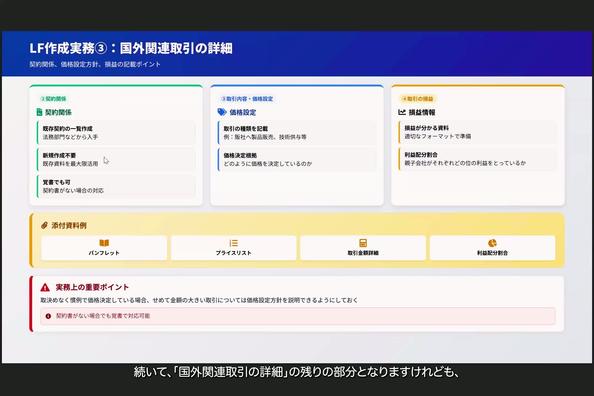Click the red warning triangle icon
594x396 pixels.
click(45, 287)
